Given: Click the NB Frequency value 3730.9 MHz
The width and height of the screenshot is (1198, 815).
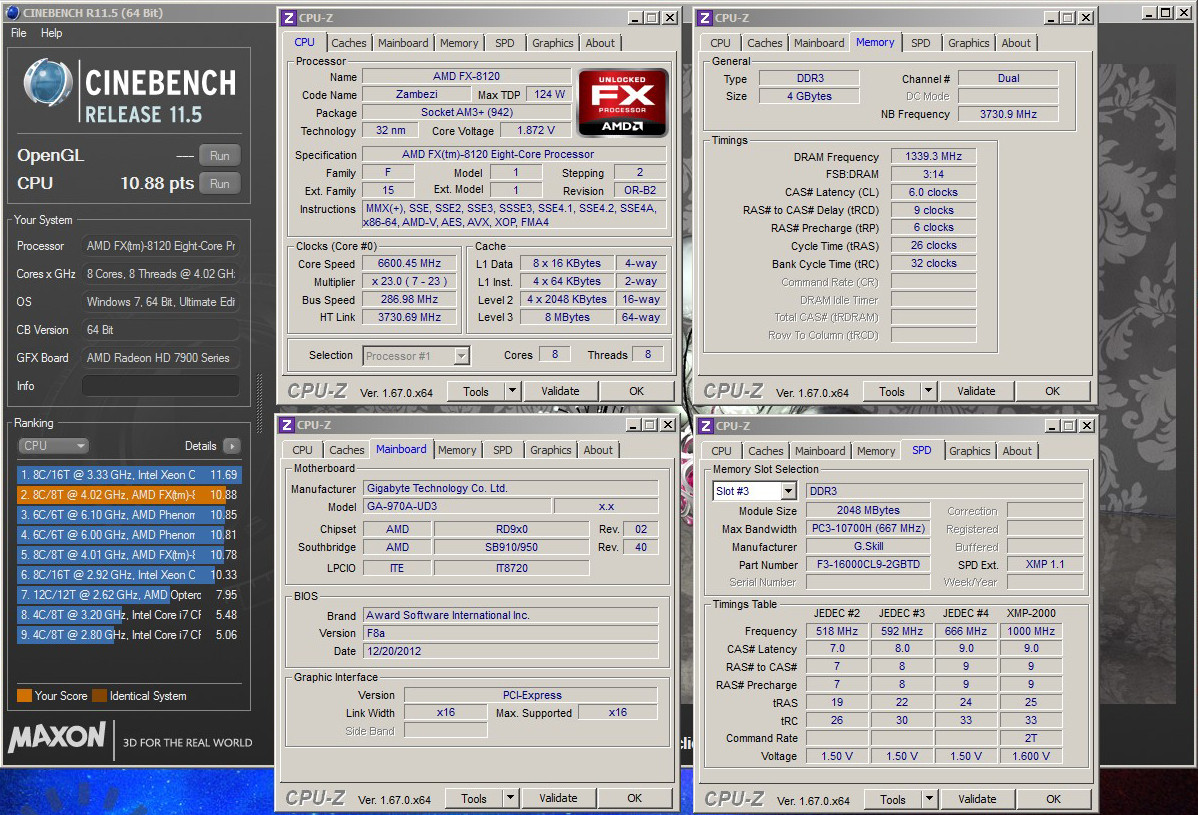Looking at the screenshot, I should [1008, 114].
